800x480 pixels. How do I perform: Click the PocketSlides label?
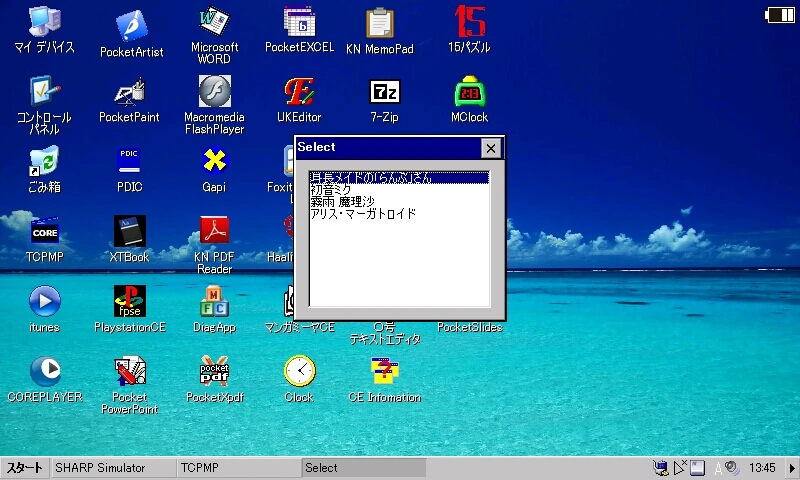tap(470, 327)
